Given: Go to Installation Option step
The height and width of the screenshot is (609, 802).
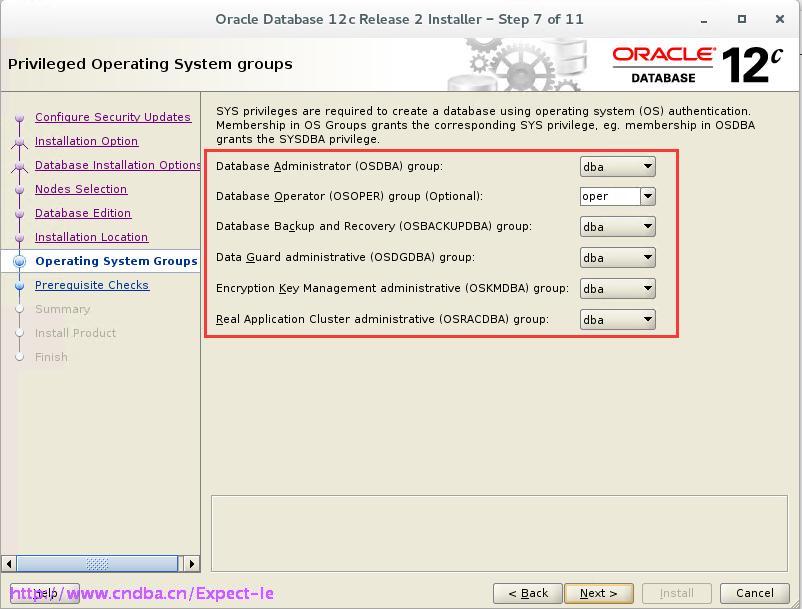Looking at the screenshot, I should coord(86,141).
